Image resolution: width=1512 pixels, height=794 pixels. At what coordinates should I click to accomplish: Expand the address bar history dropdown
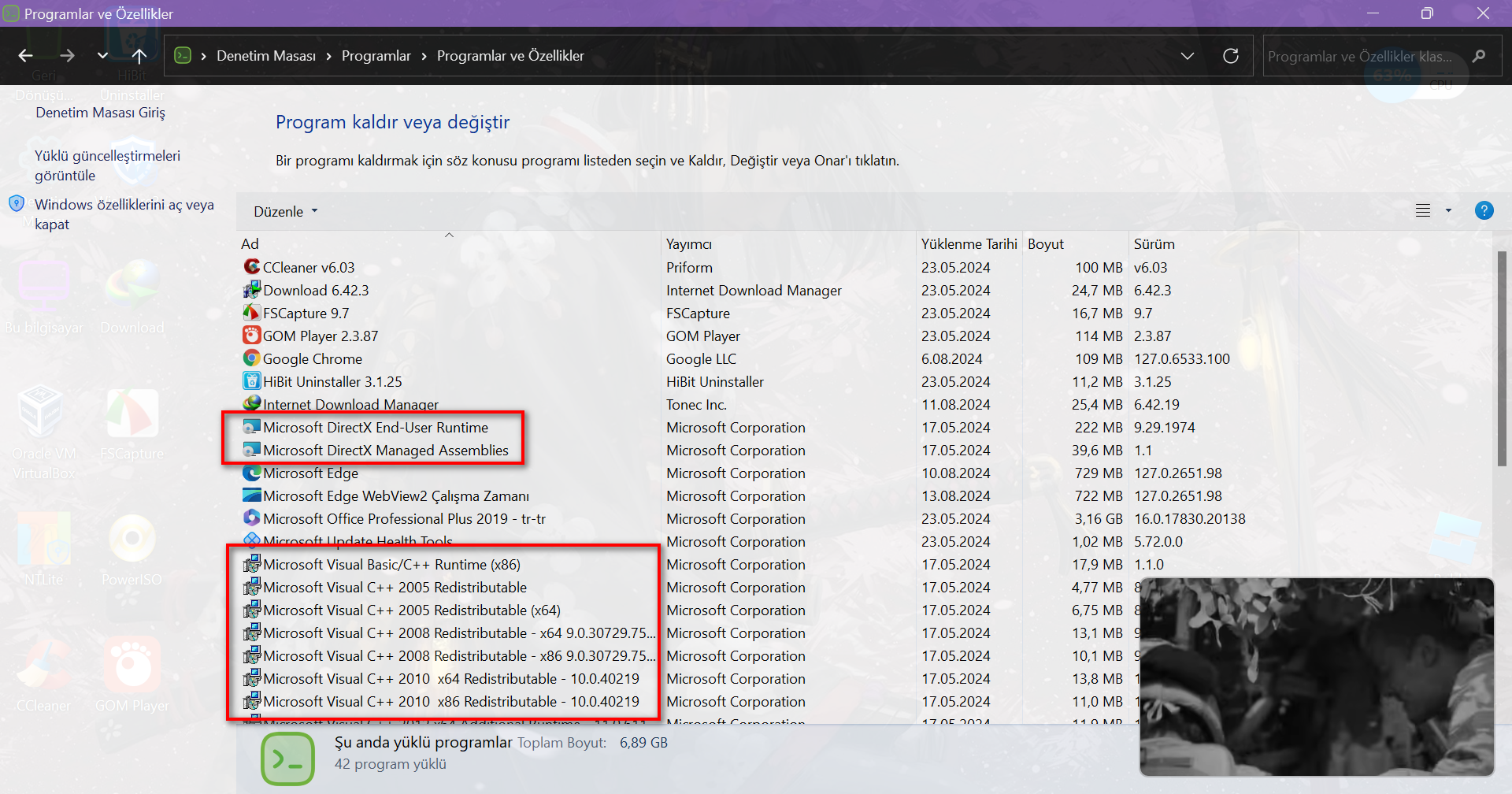1188,56
